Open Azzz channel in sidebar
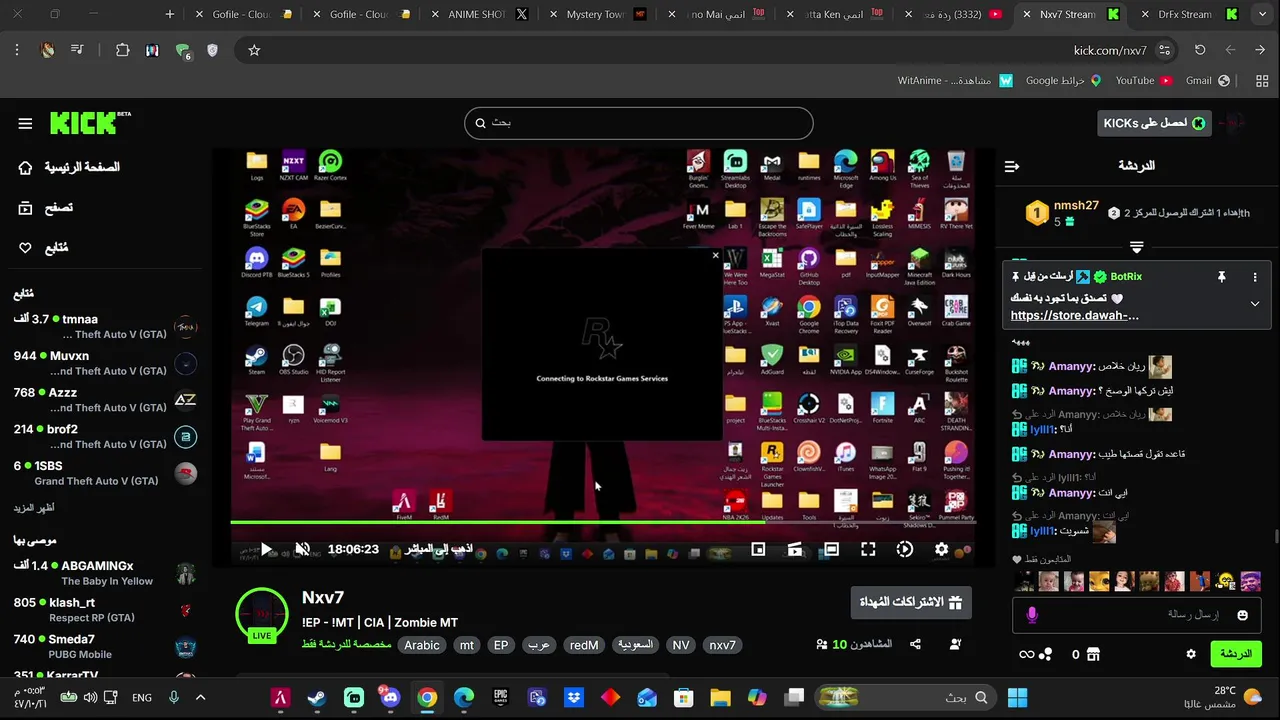 (105, 400)
